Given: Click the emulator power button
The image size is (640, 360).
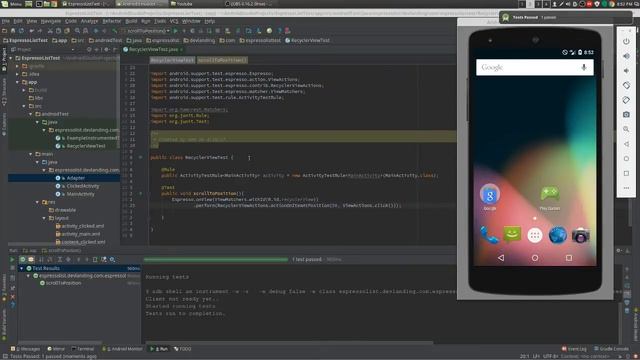Looking at the screenshot, I should click(626, 42).
